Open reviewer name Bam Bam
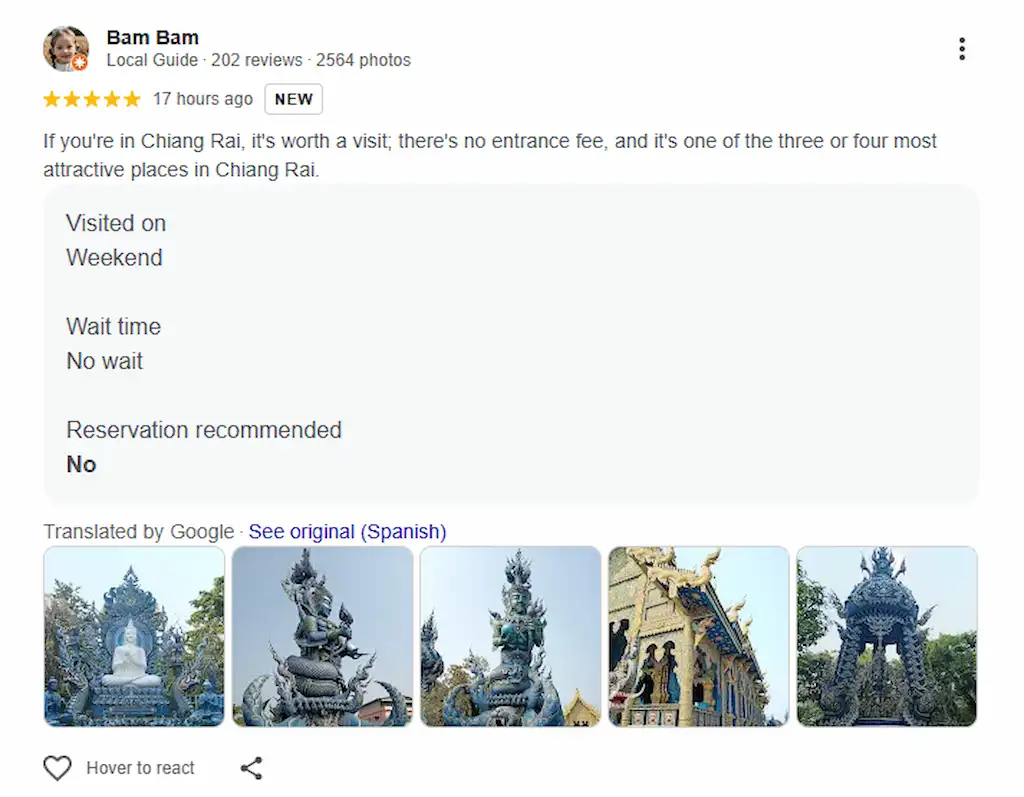Screen dimensions: 1024x797 point(153,37)
